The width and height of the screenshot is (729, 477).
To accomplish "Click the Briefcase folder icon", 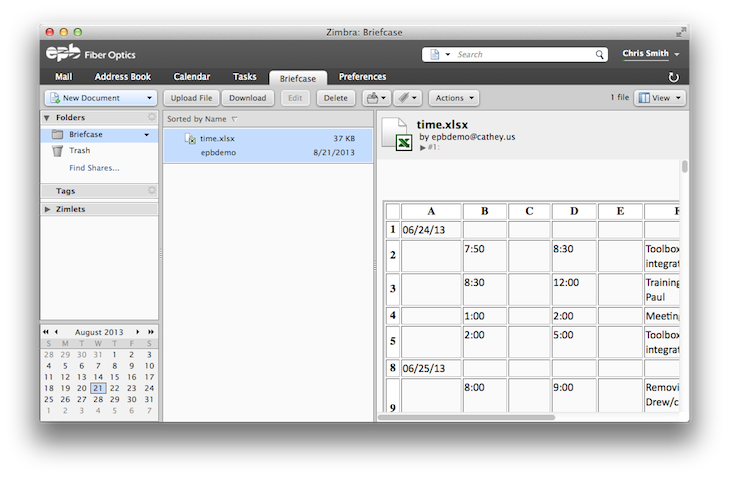I will click(x=57, y=134).
